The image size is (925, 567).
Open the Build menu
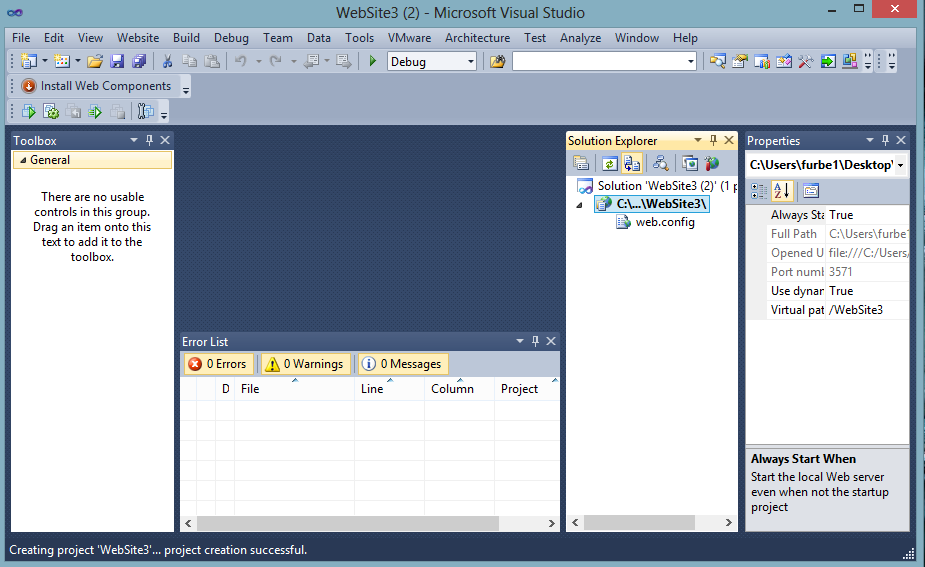point(186,38)
